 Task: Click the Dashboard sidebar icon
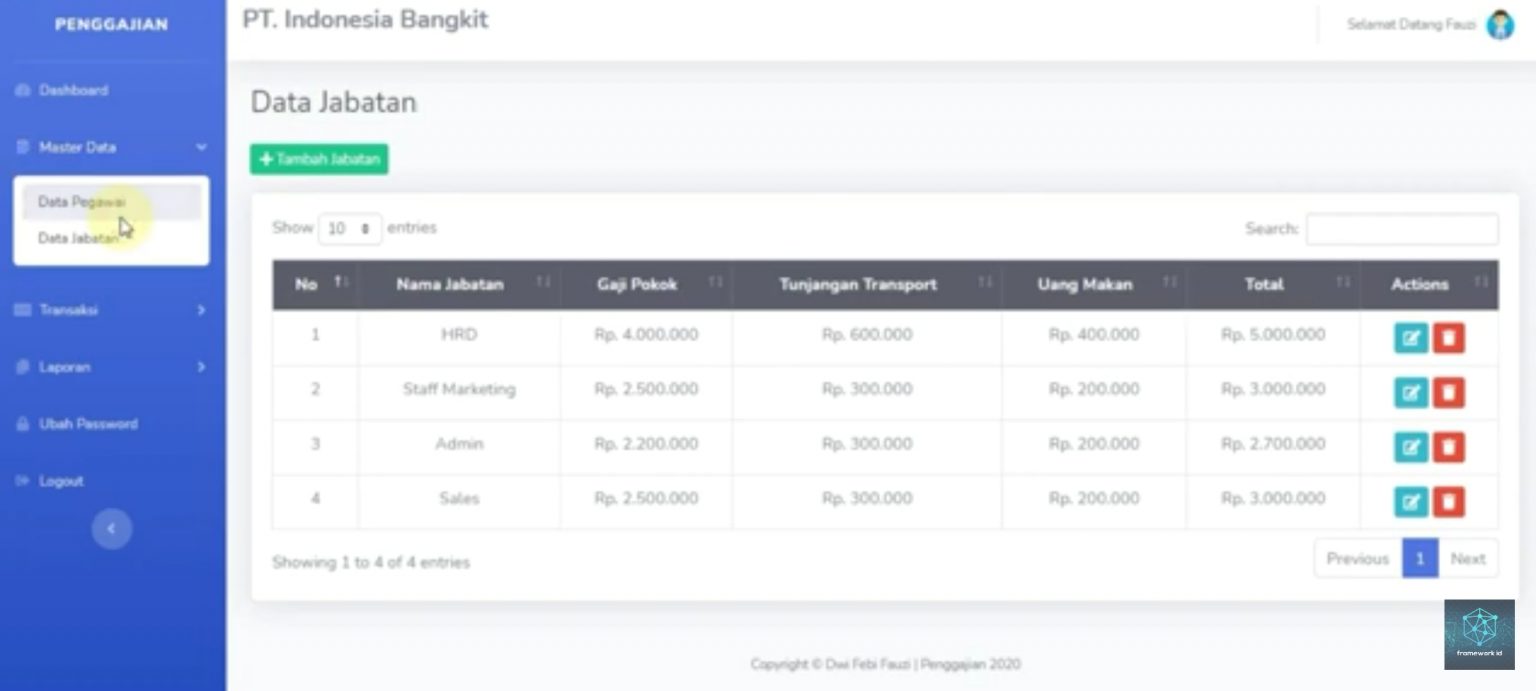point(21,90)
